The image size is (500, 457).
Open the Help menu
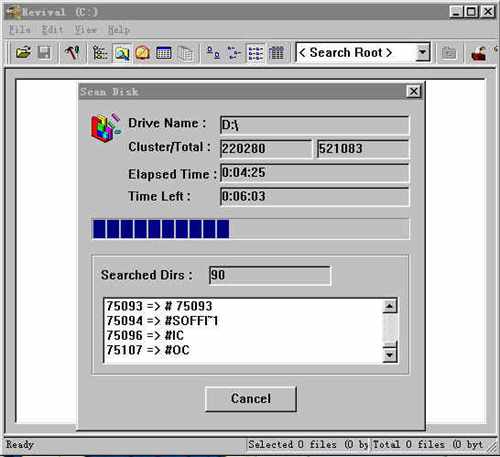(x=118, y=29)
